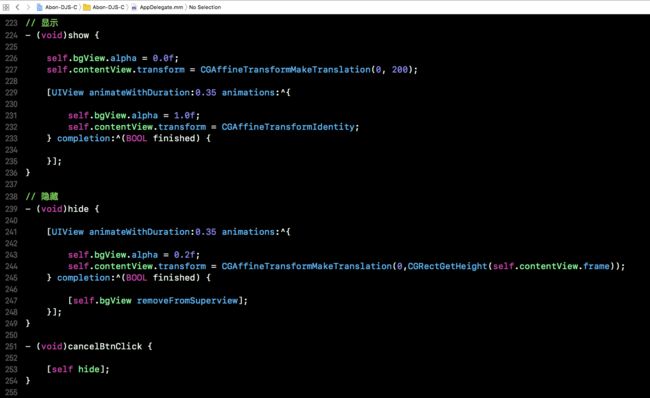Image resolution: width=650 pixels, height=398 pixels.
Task: Go back with the left arrow
Action: click(17, 7)
